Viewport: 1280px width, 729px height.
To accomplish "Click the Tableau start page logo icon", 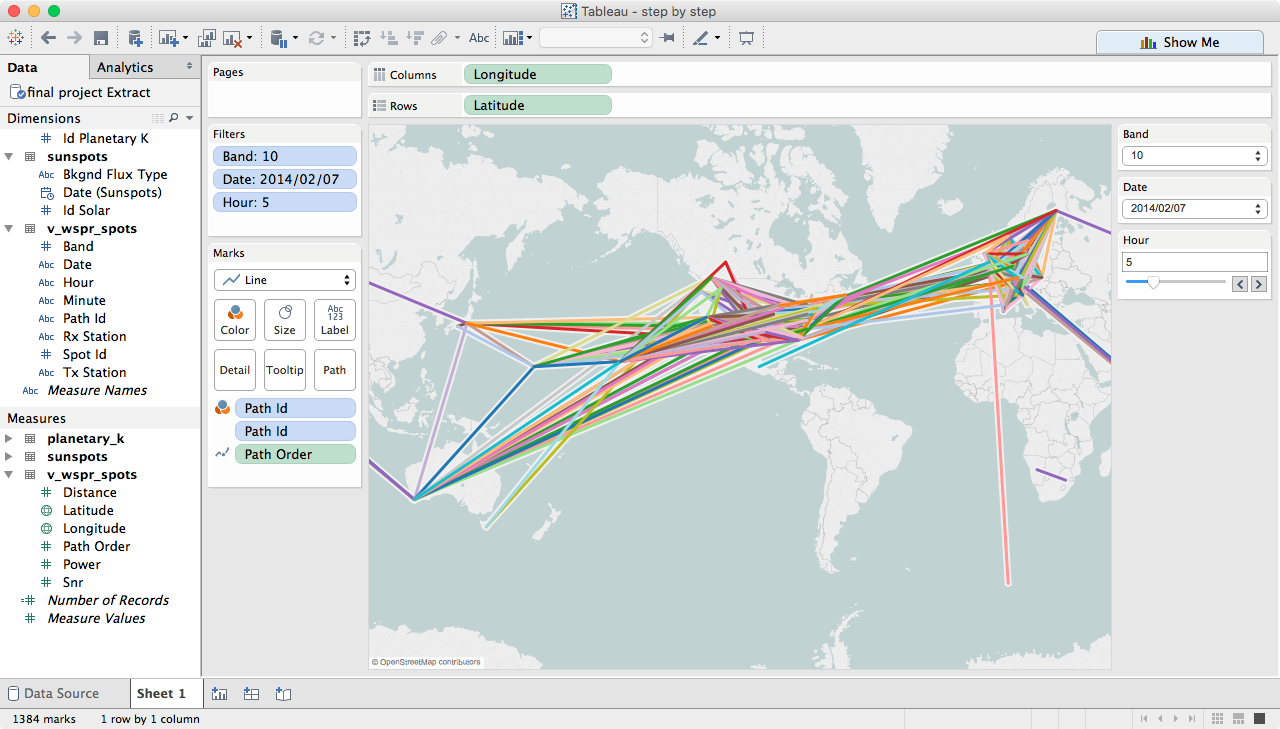I will tap(15, 38).
